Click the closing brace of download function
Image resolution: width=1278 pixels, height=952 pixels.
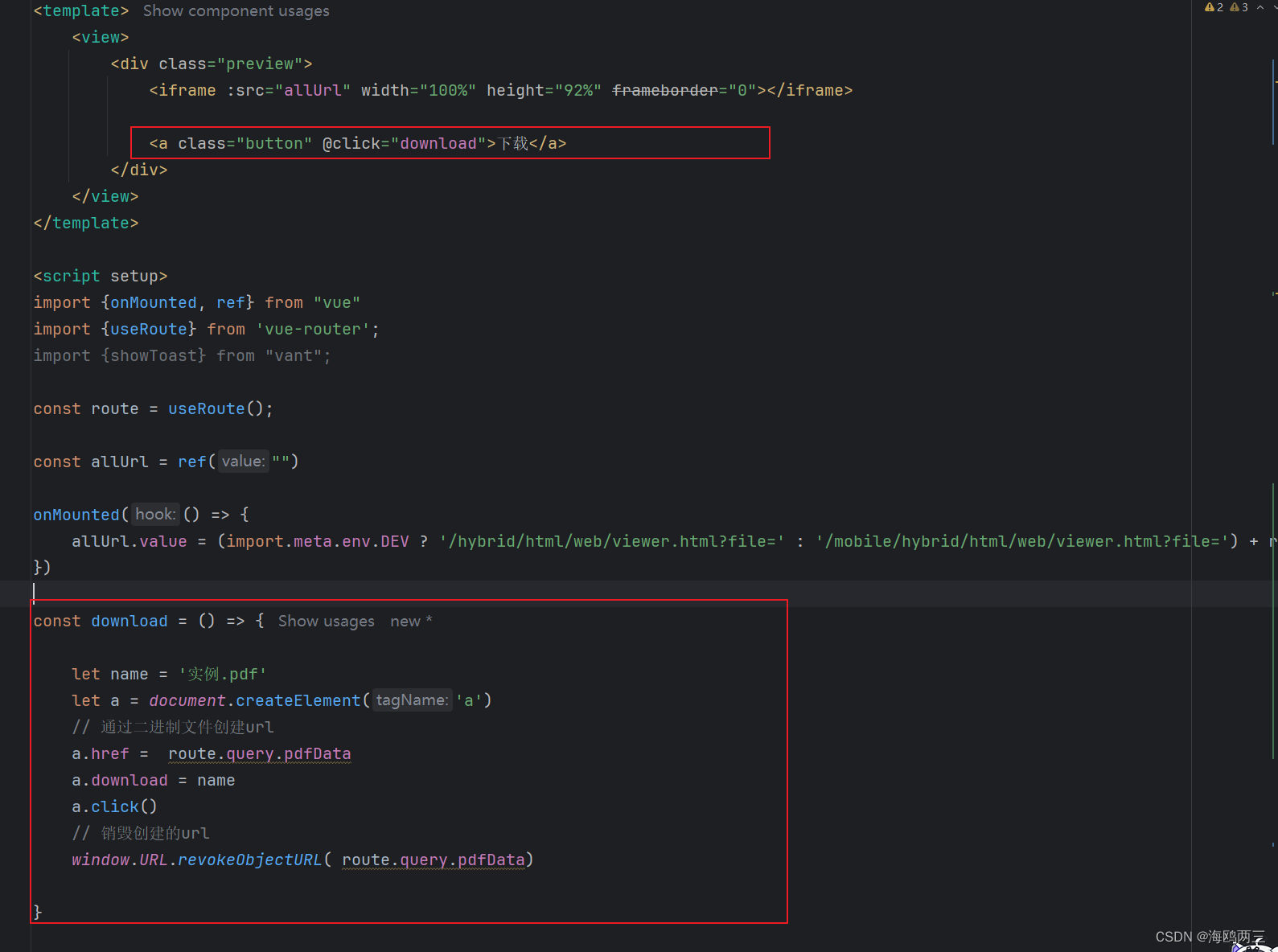point(38,913)
